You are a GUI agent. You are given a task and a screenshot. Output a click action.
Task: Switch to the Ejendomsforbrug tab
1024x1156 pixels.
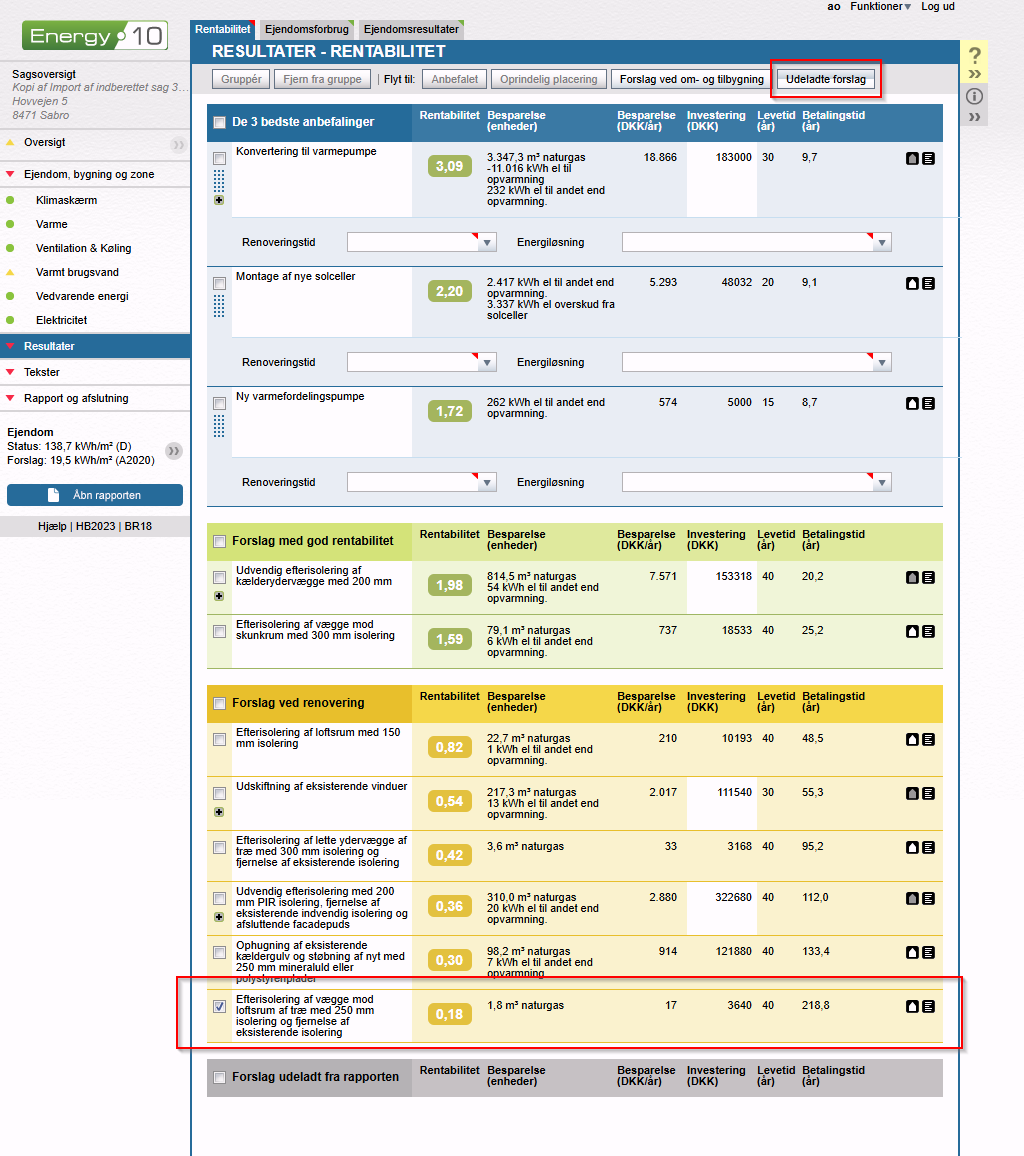click(306, 30)
